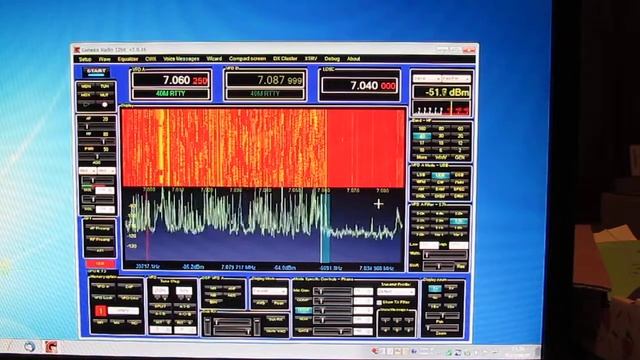Adjust the Mic Gain slider

(x=332, y=291)
